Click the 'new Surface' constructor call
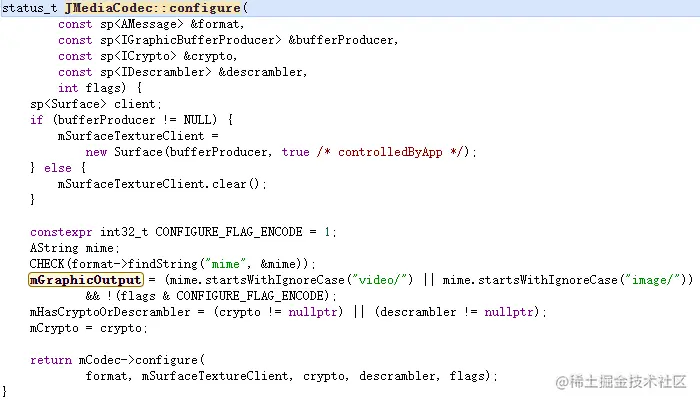This screenshot has width=700, height=403. 124,152
